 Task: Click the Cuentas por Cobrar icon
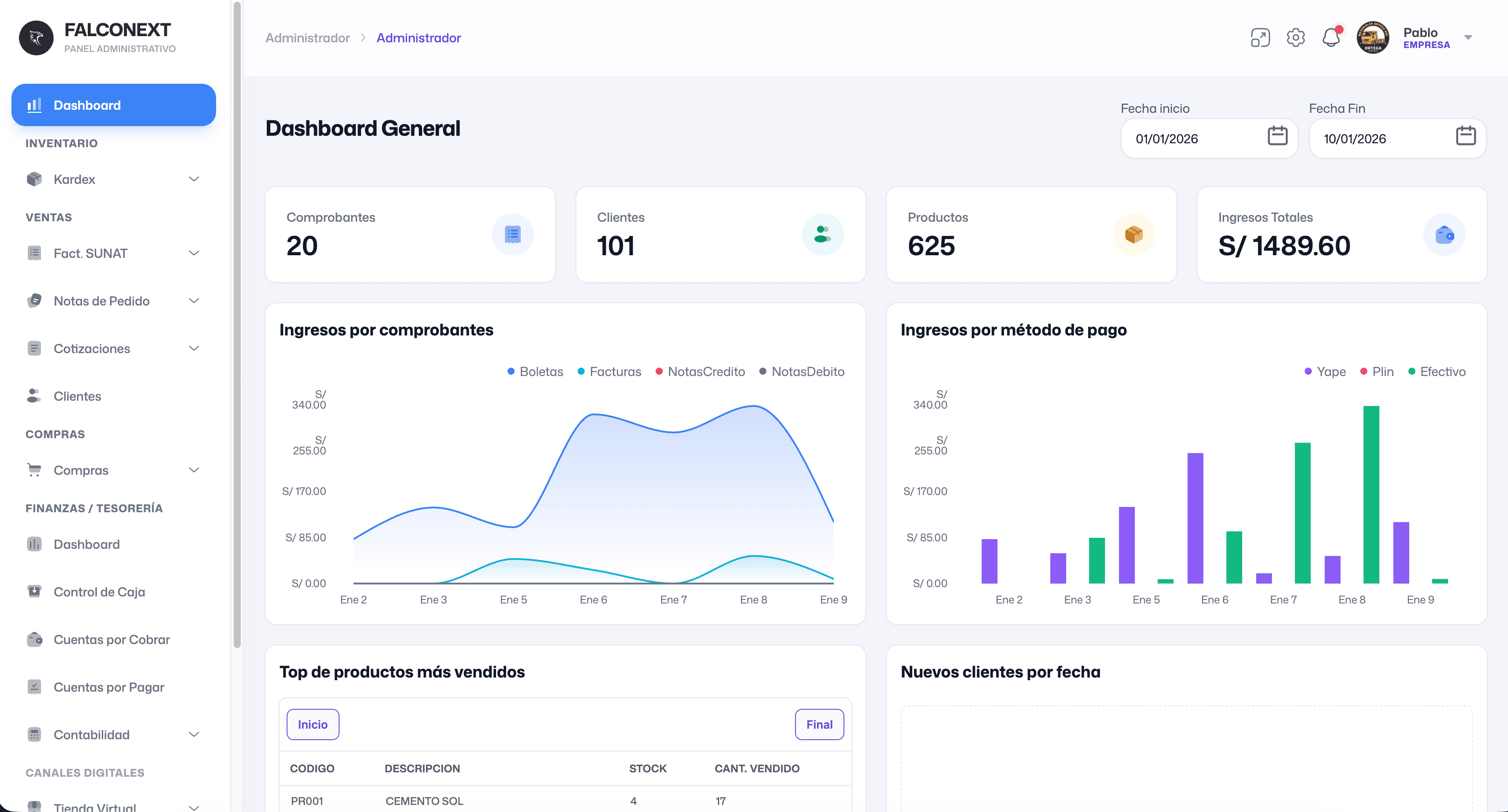tap(34, 639)
